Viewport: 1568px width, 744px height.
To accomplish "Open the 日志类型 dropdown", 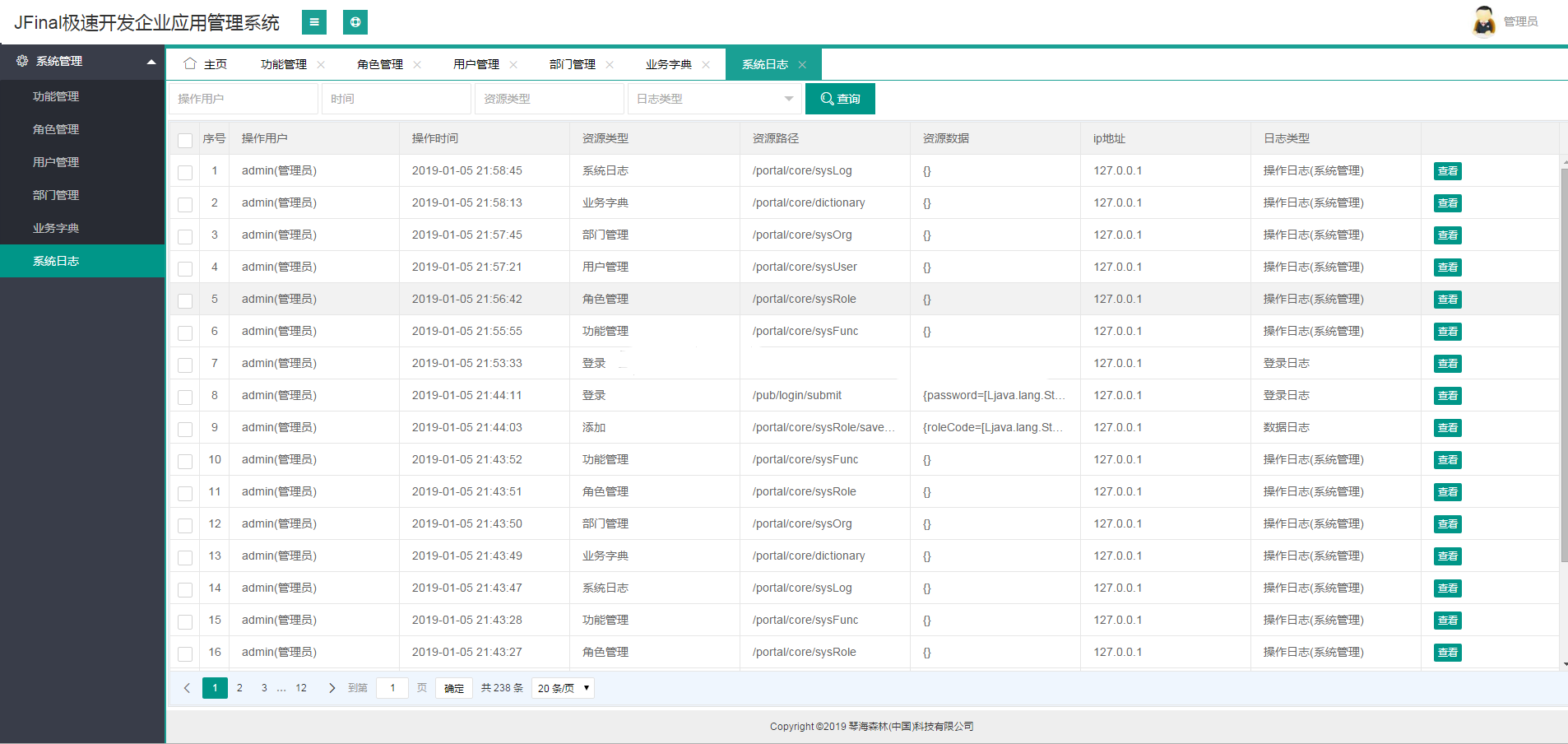I will (x=714, y=98).
